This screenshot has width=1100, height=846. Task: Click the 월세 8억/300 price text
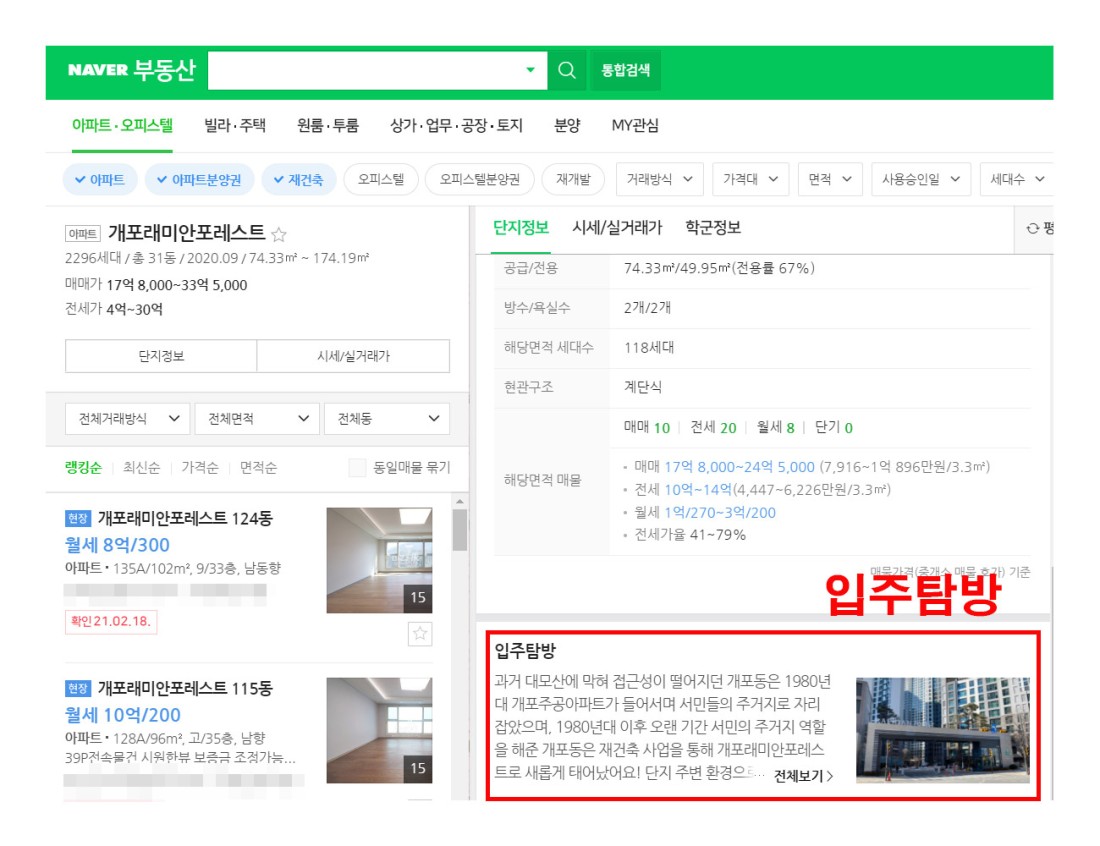tap(117, 545)
